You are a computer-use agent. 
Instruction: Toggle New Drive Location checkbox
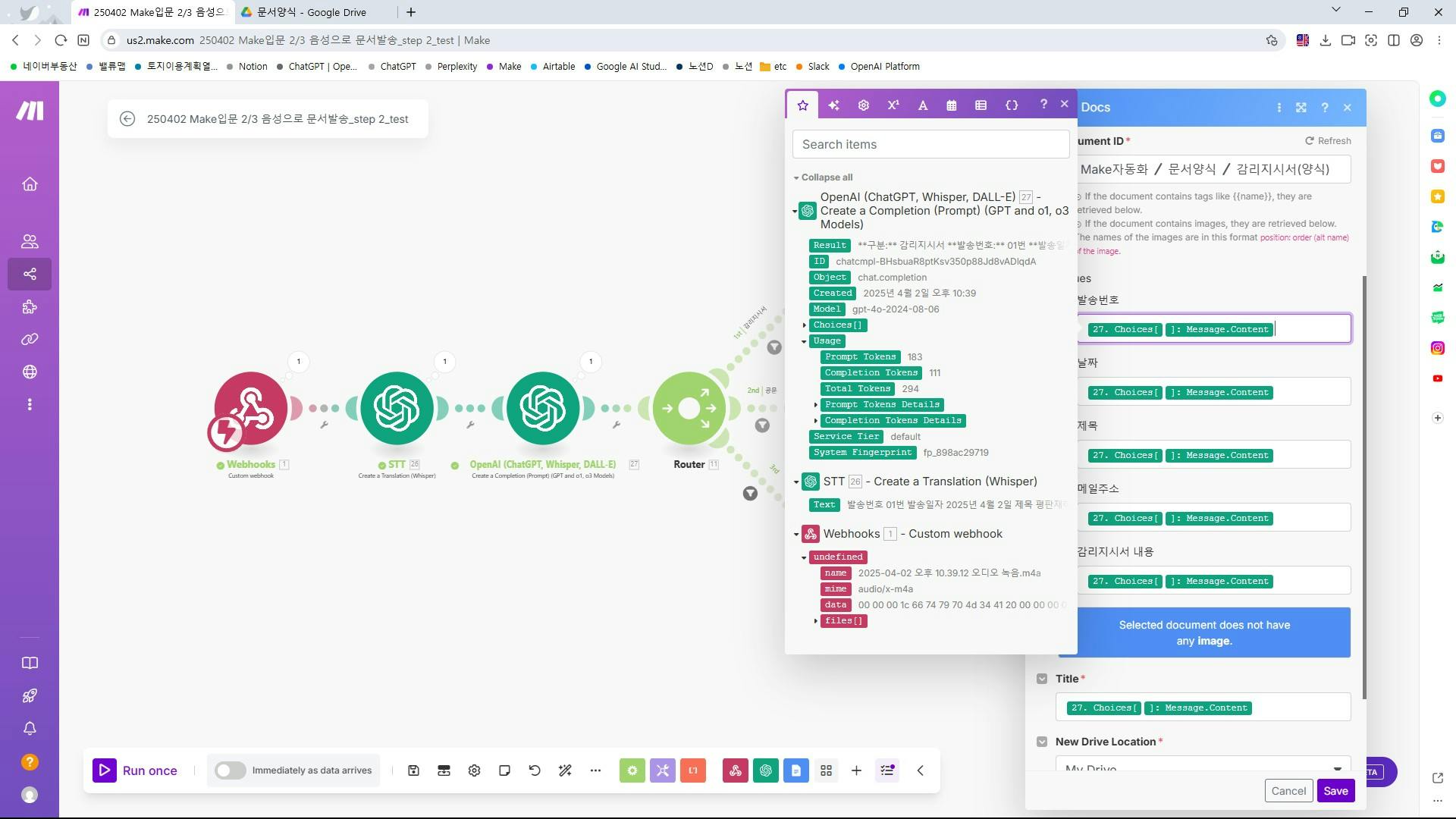point(1042,742)
